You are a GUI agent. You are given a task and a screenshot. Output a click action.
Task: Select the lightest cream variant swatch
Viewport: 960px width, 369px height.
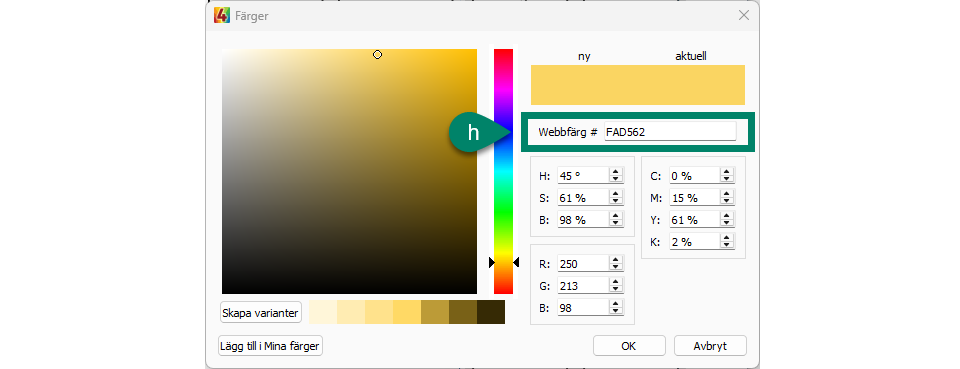click(x=323, y=312)
